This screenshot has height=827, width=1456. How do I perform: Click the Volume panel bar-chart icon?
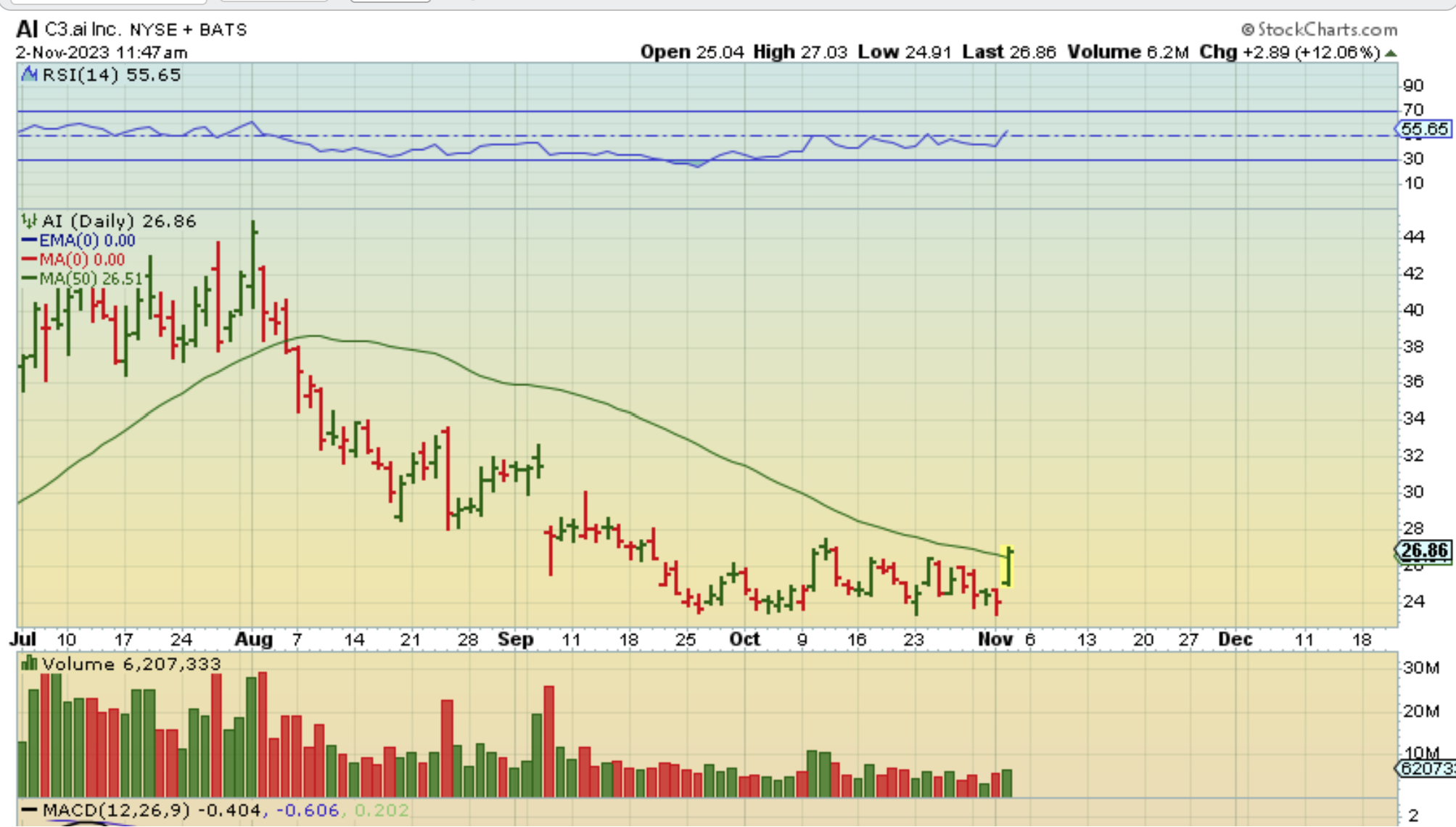pyautogui.click(x=29, y=663)
